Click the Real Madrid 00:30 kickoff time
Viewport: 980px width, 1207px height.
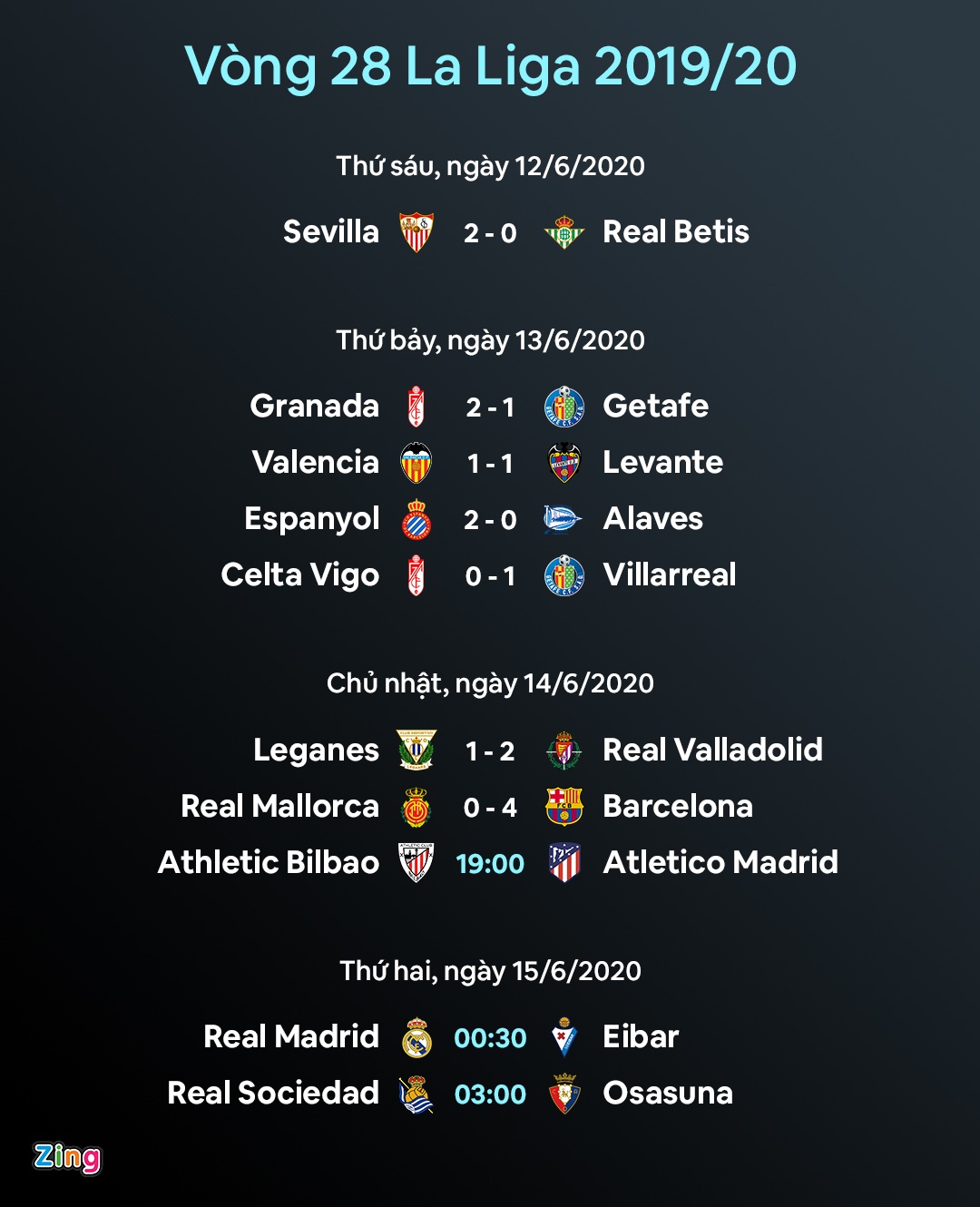click(490, 1037)
